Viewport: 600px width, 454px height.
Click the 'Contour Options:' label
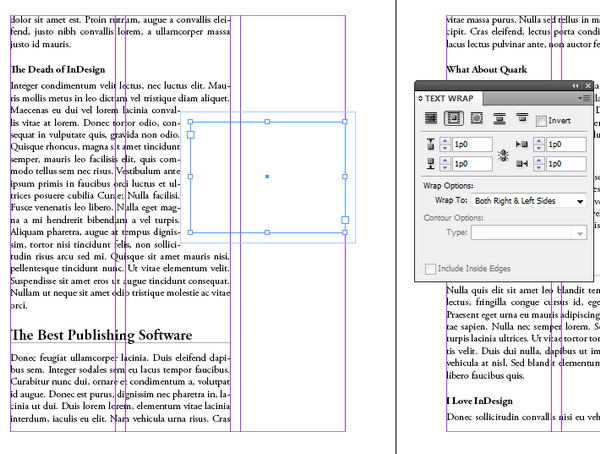point(453,218)
